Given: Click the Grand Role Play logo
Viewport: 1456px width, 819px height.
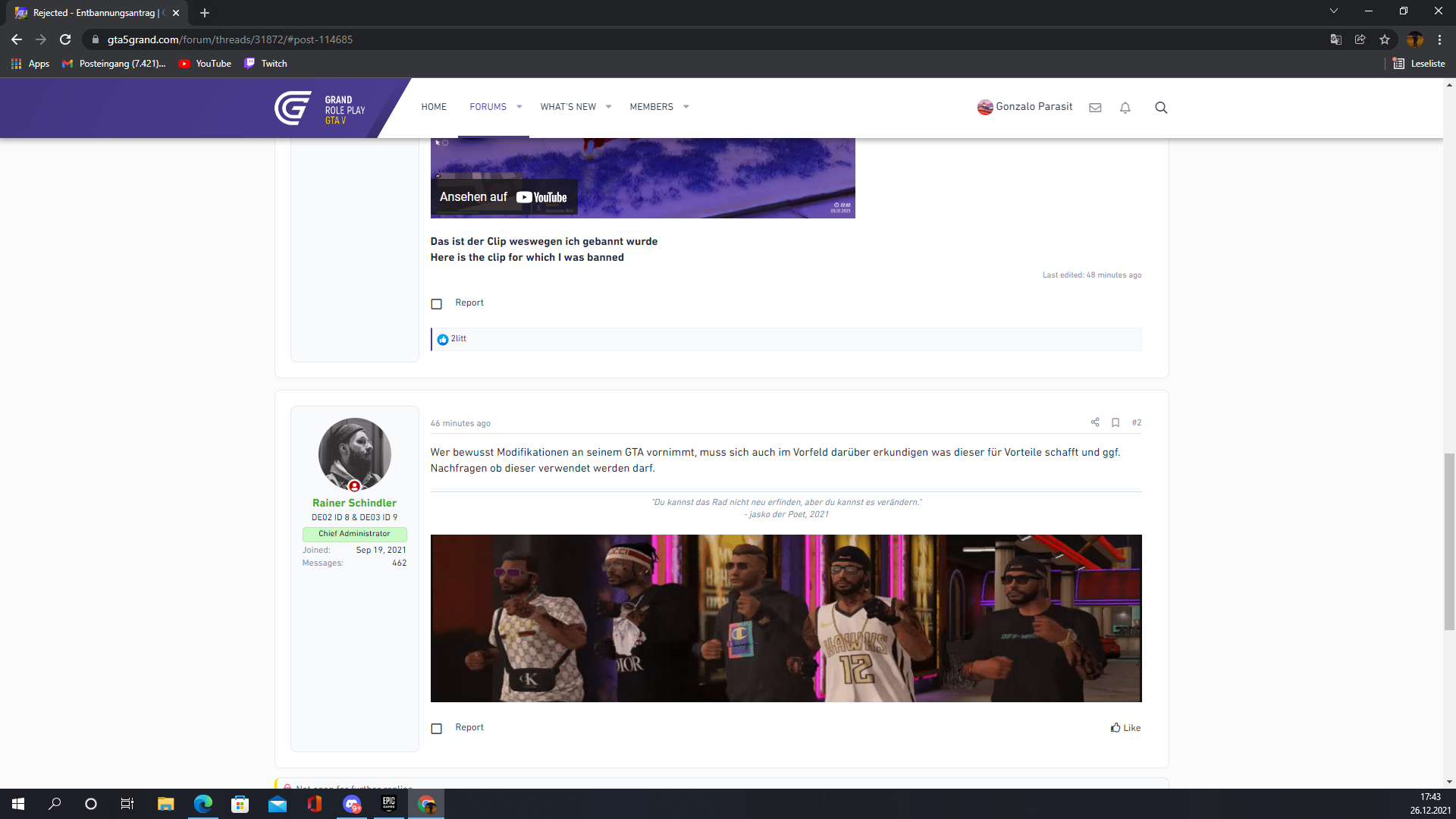Looking at the screenshot, I should pos(320,108).
